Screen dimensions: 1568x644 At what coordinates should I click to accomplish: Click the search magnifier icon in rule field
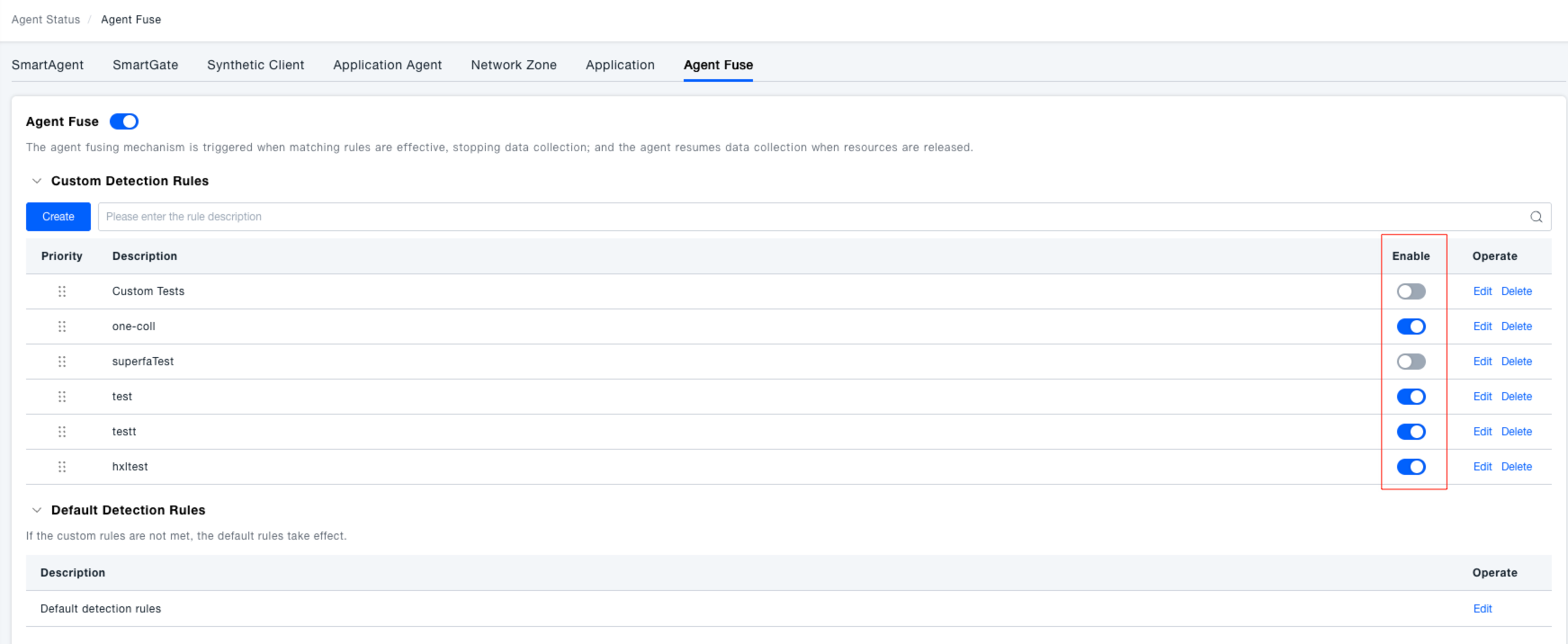[1536, 217]
